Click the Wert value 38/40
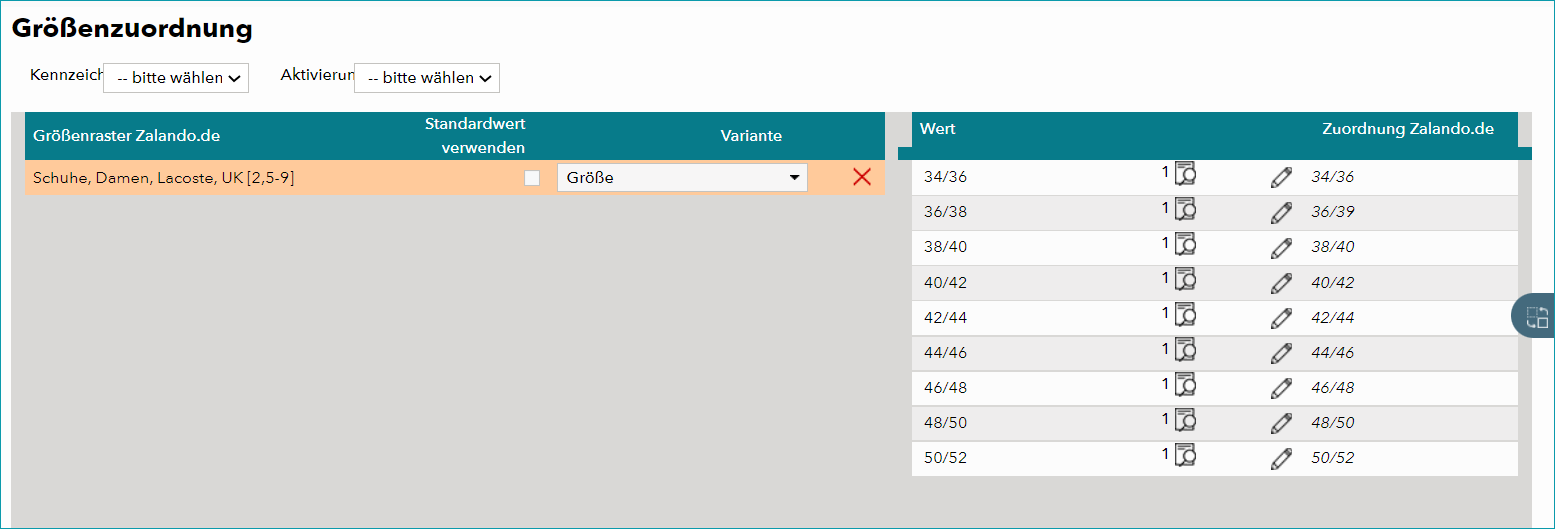The width and height of the screenshot is (1555, 529). [945, 247]
